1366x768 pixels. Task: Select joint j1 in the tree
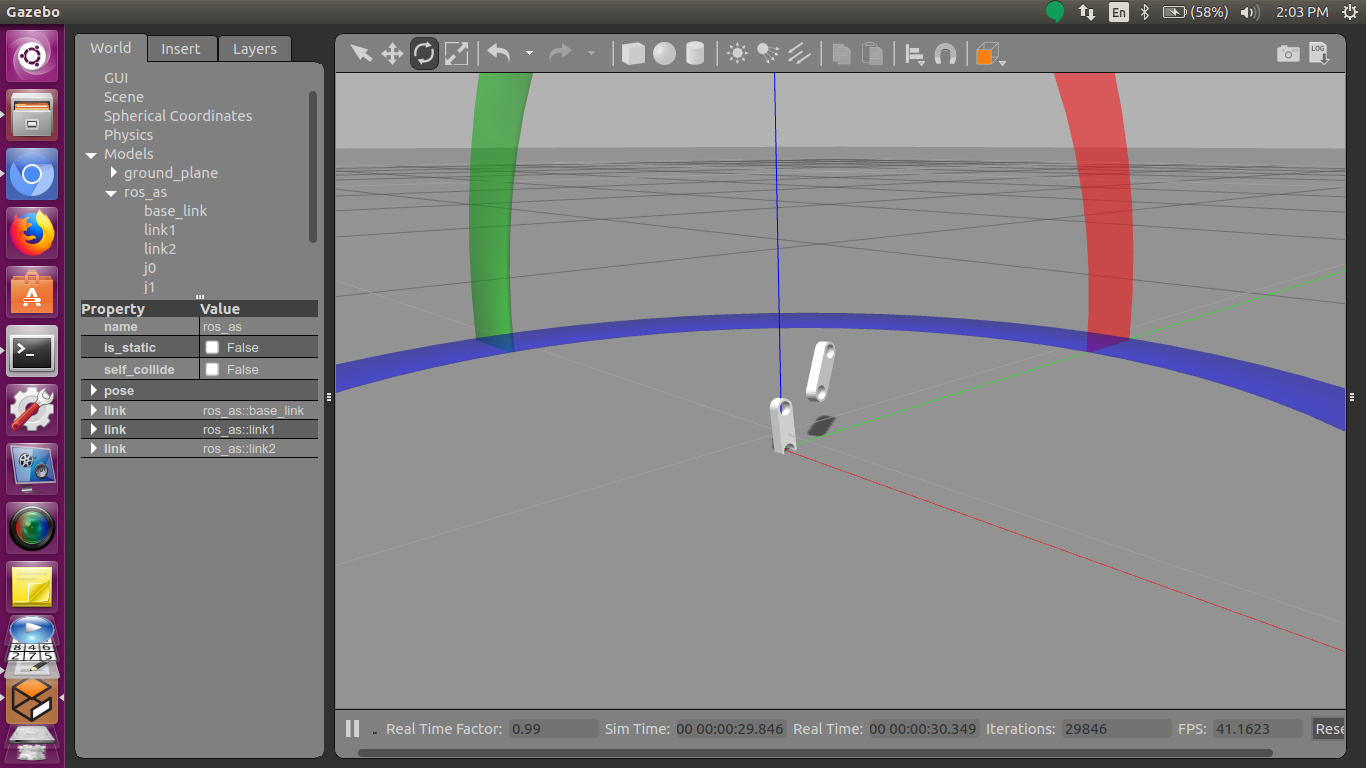(150, 287)
